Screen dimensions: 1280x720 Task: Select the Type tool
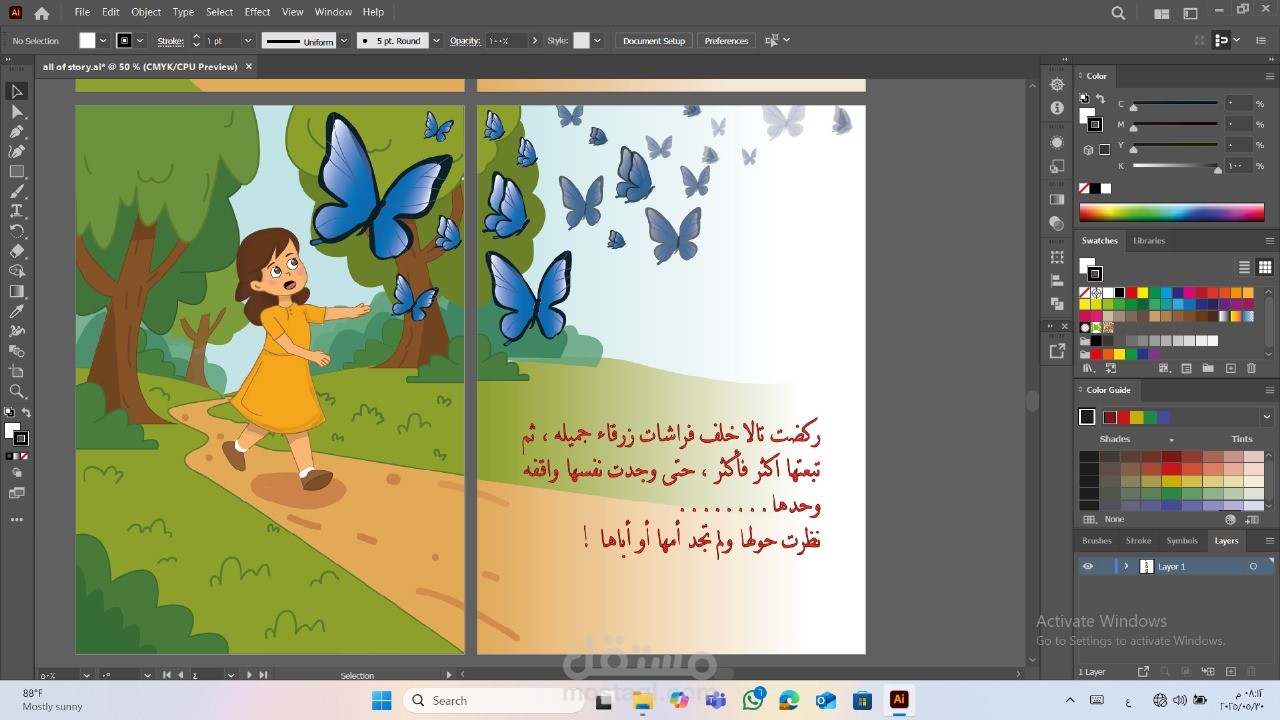[x=17, y=211]
